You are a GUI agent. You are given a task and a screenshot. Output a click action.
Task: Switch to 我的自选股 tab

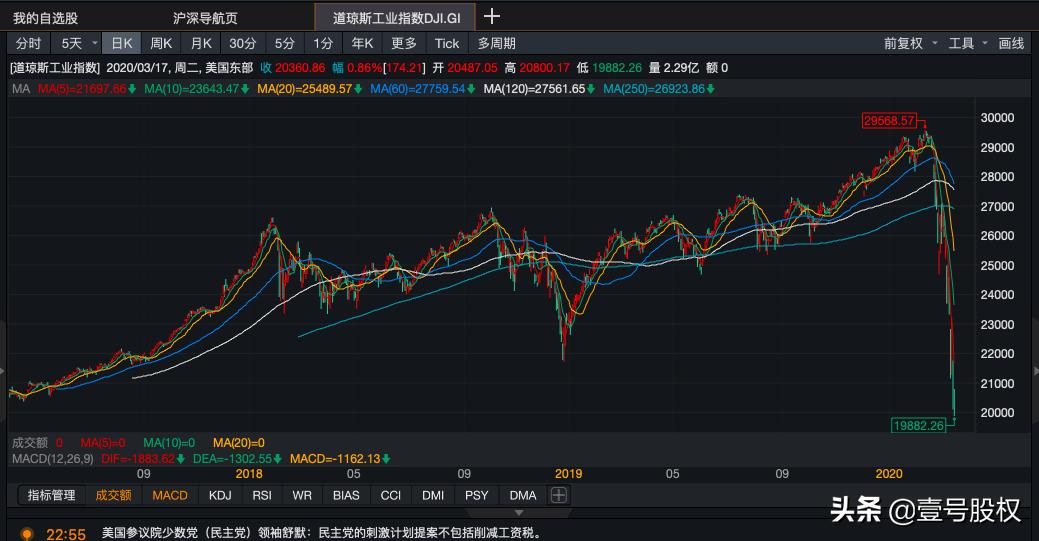(45, 18)
